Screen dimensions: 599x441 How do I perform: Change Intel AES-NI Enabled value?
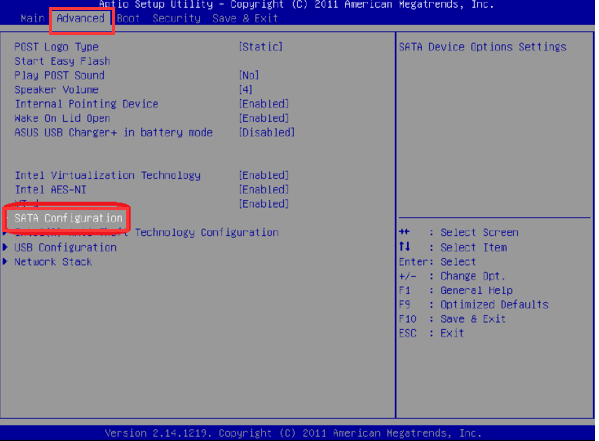264,190
